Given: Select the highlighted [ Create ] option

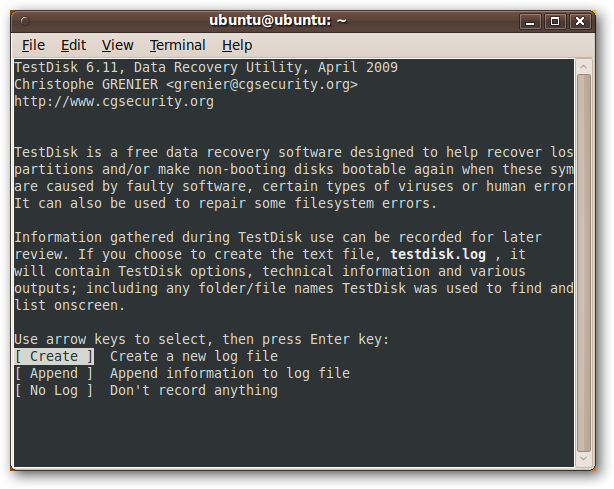Looking at the screenshot, I should 54,356.
